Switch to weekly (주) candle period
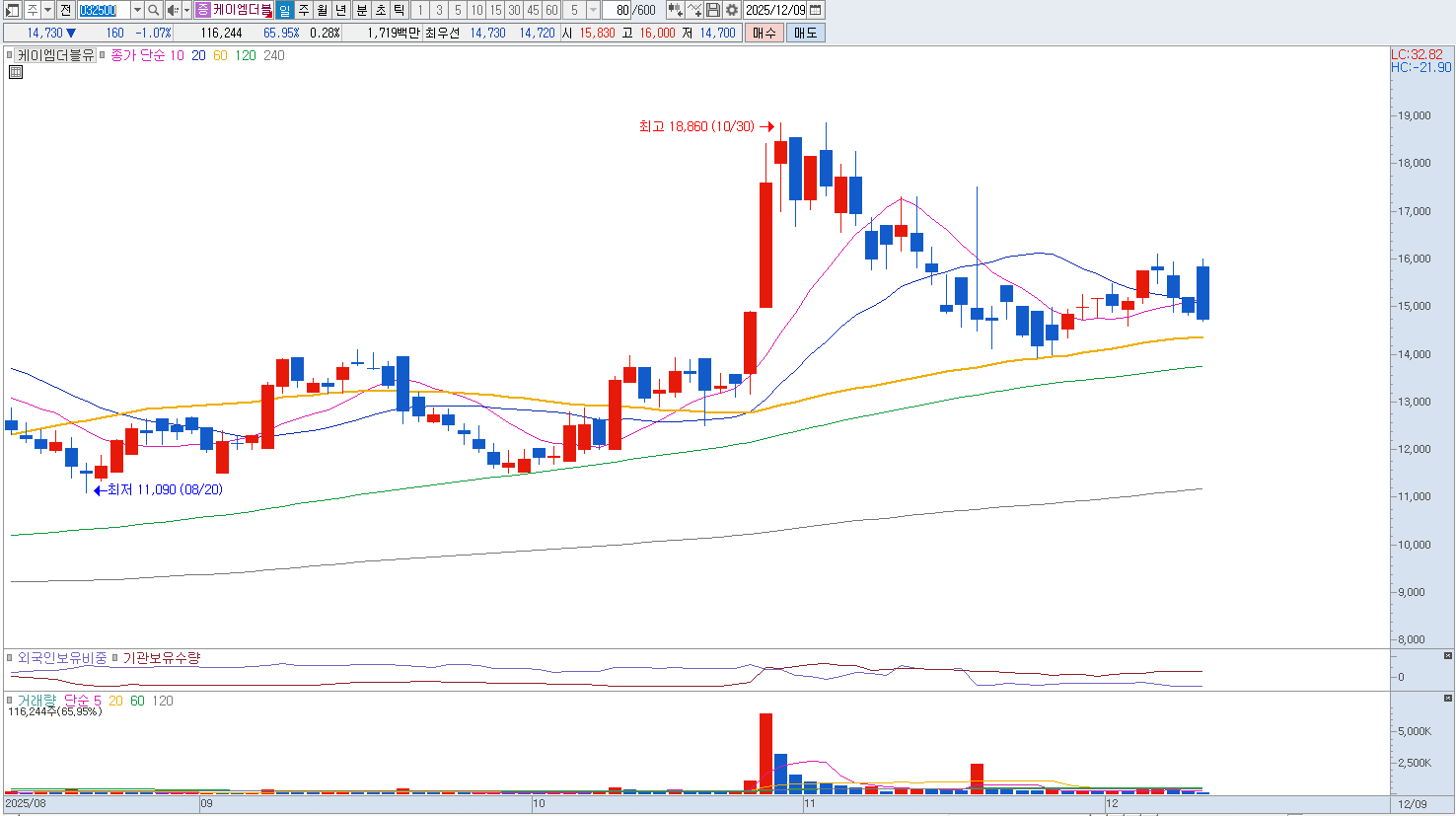The image size is (1456, 816). [304, 10]
